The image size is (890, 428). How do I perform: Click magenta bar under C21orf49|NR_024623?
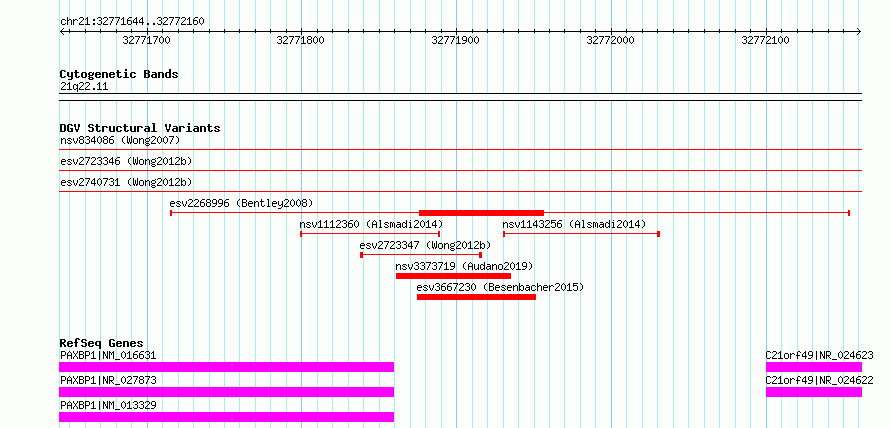click(x=814, y=367)
